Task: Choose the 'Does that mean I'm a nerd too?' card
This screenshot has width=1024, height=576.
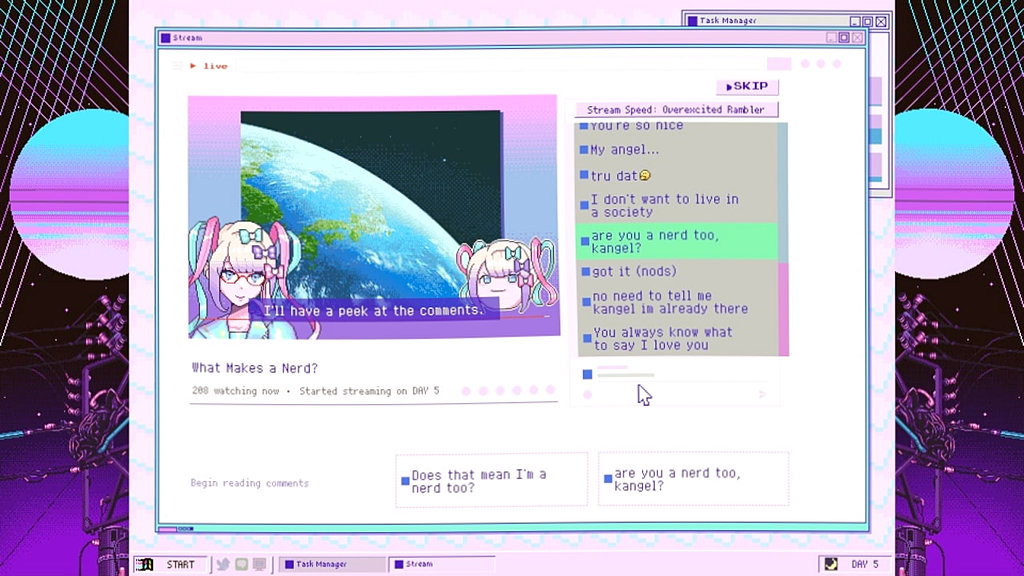Action: pos(492,480)
